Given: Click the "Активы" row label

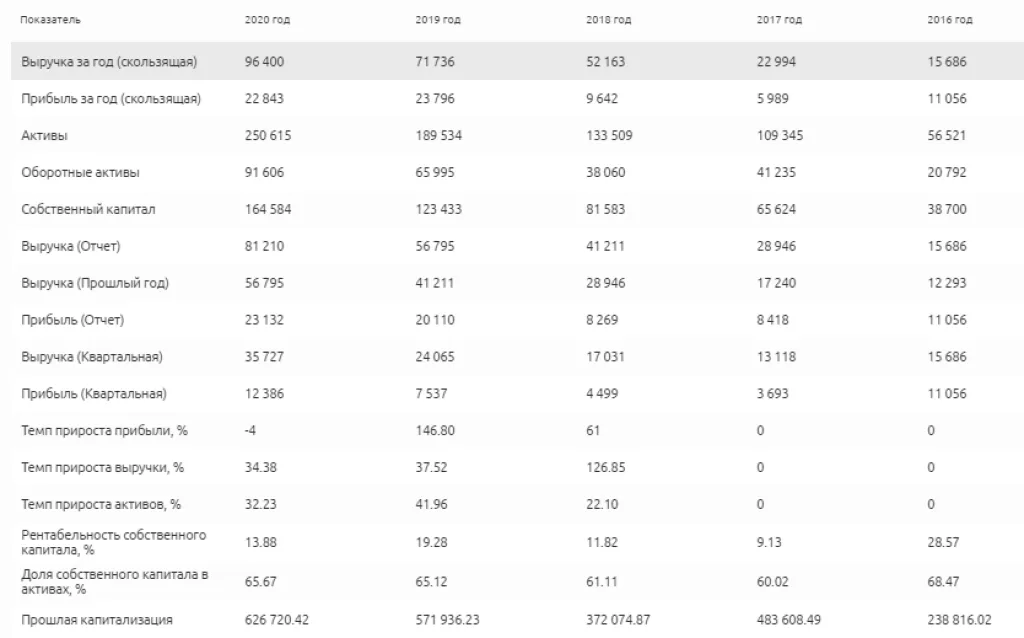Looking at the screenshot, I should coord(44,135).
